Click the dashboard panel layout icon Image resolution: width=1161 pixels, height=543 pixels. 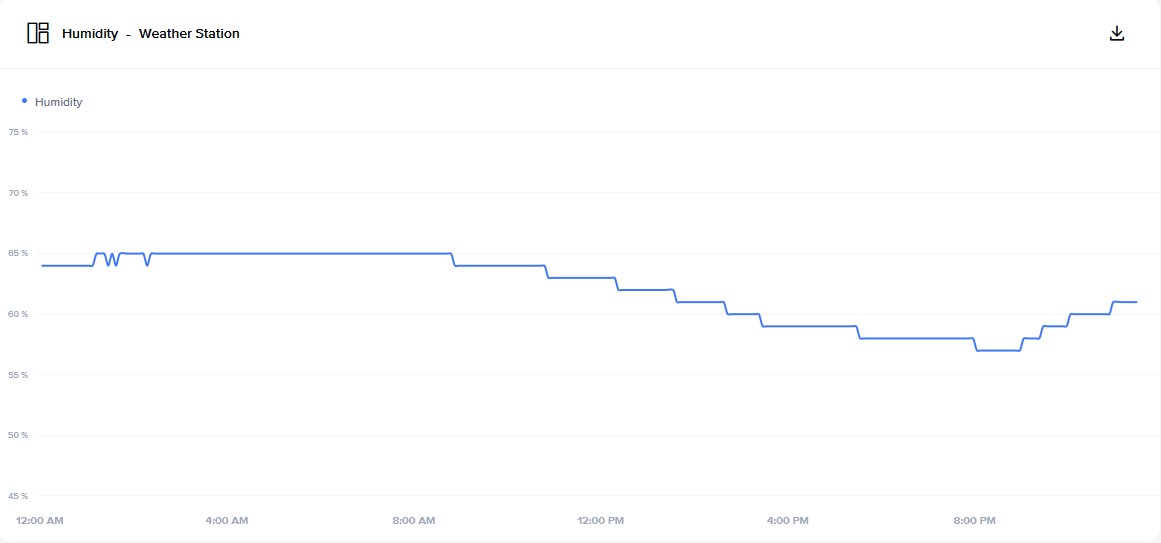click(x=38, y=33)
